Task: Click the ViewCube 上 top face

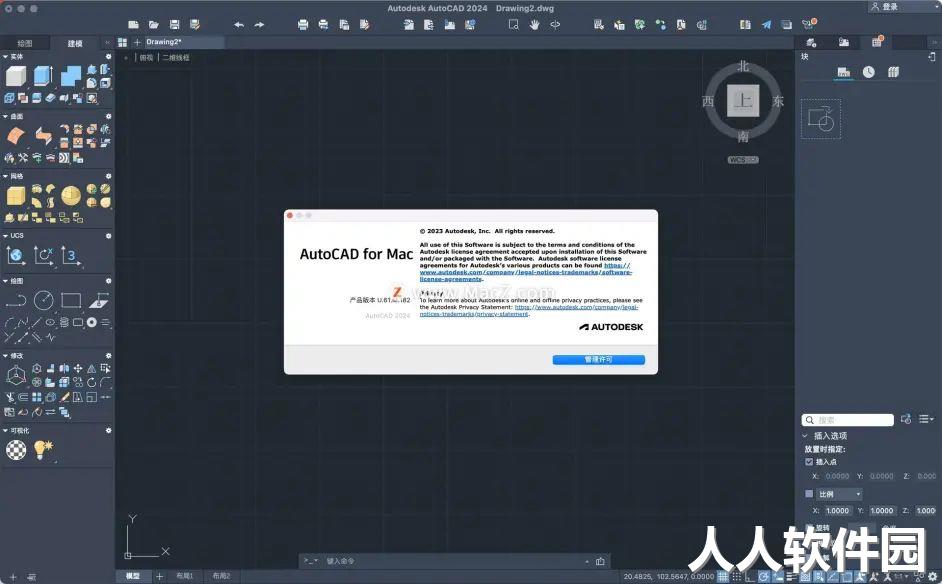Action: (x=743, y=100)
